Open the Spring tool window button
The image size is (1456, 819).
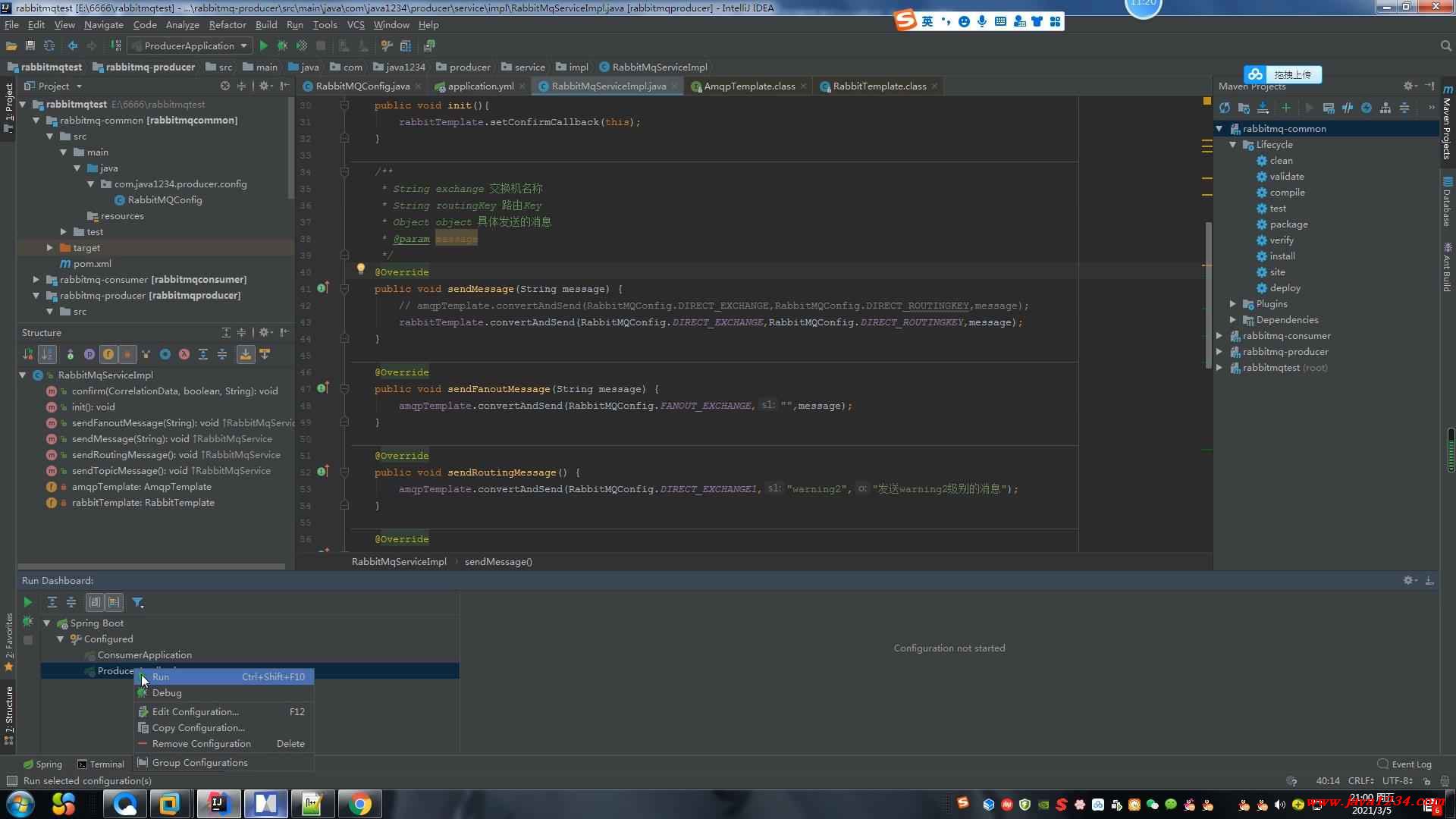click(43, 764)
